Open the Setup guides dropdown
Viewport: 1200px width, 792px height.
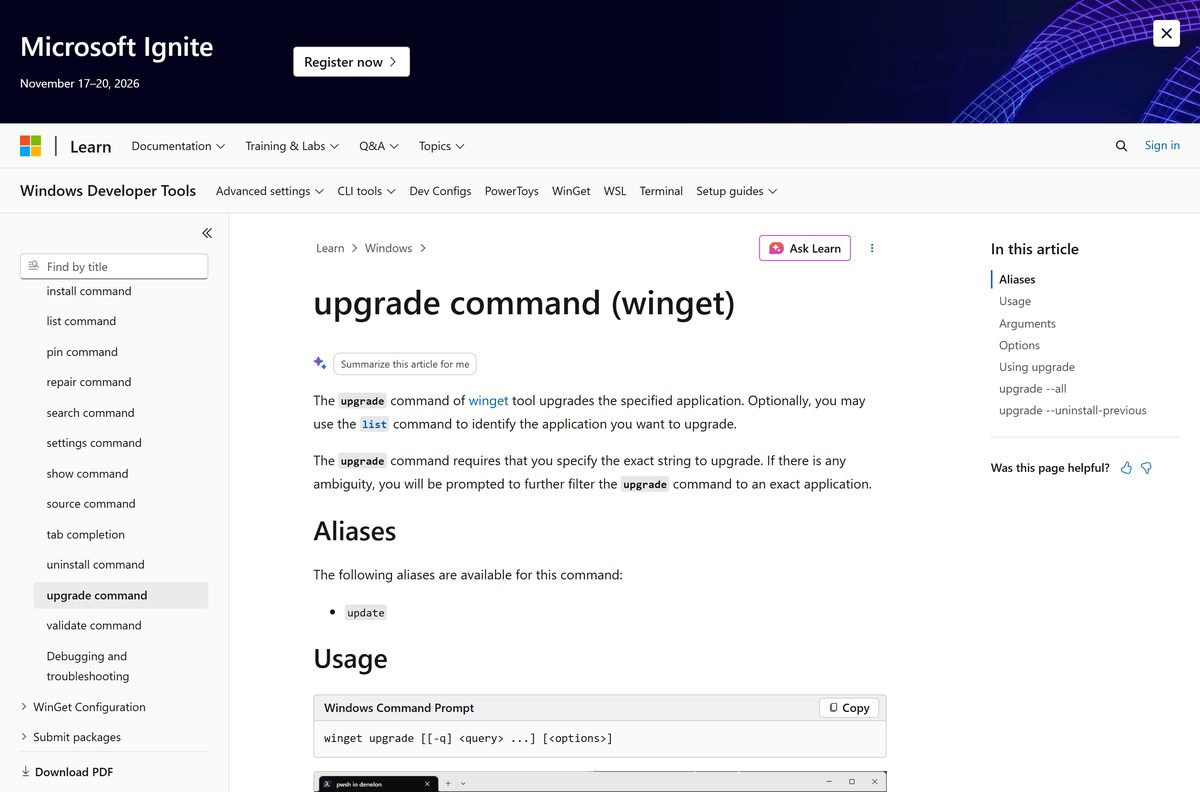[737, 191]
